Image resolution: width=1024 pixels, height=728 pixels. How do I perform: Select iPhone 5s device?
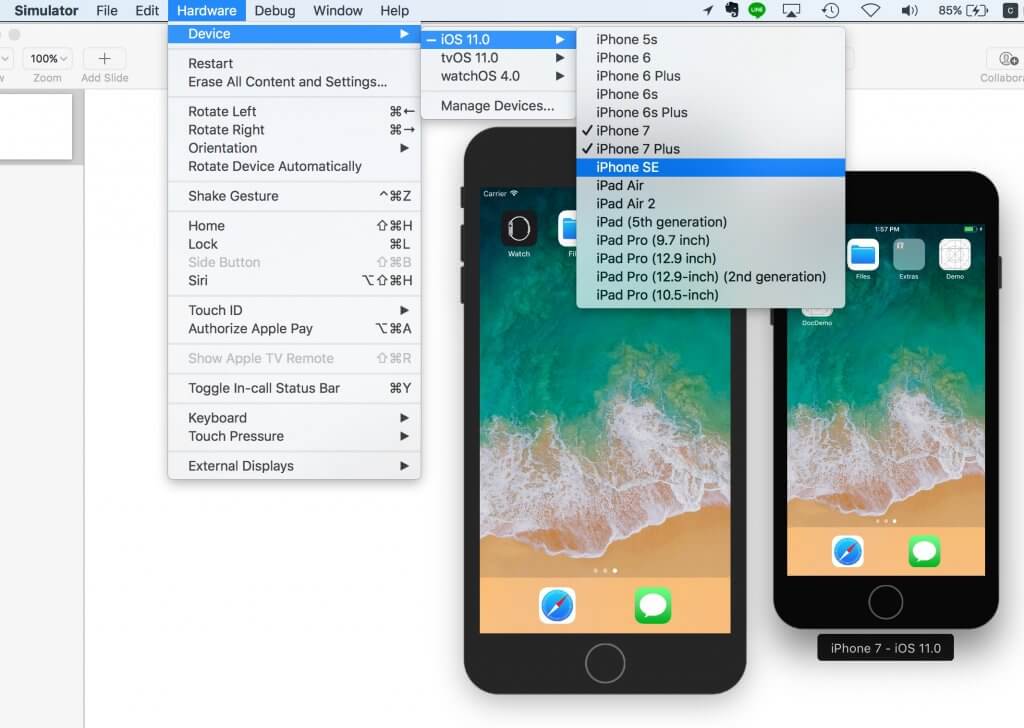711,39
